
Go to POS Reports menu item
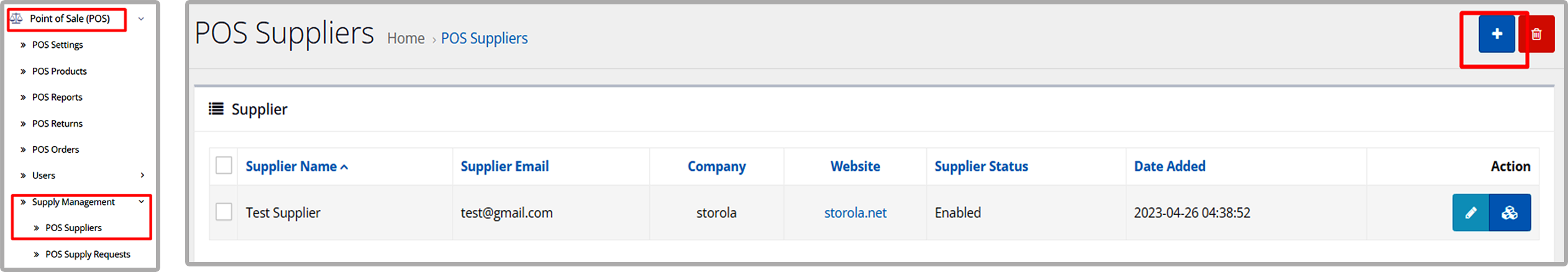coord(57,97)
